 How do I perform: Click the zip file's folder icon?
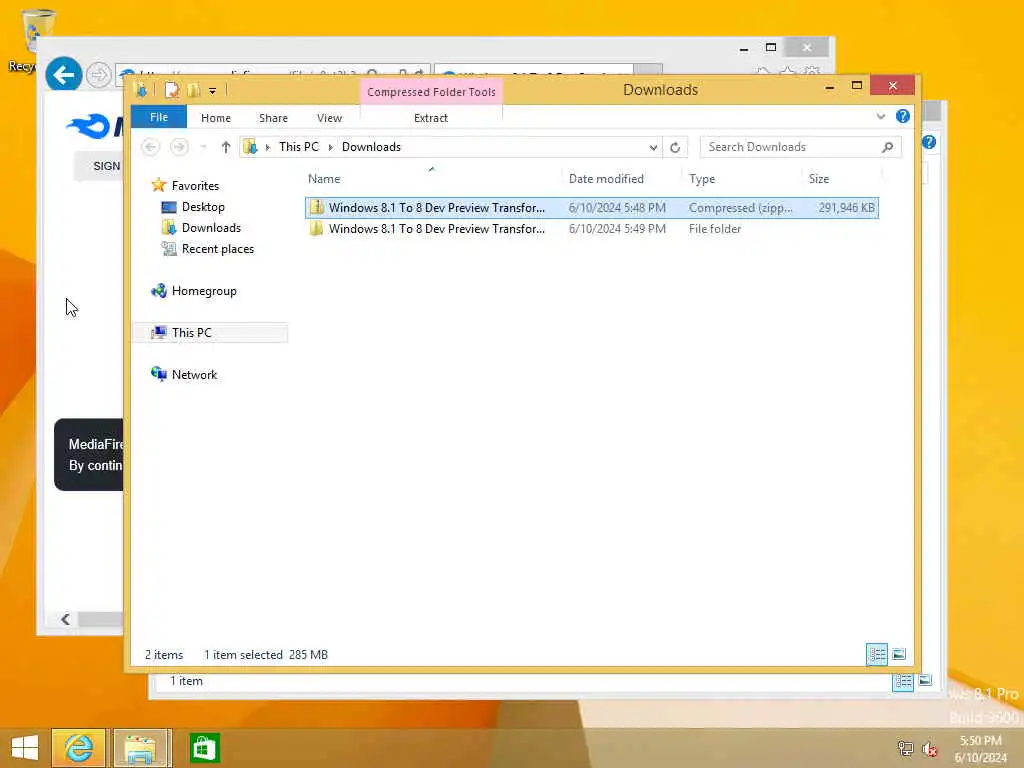pos(317,208)
